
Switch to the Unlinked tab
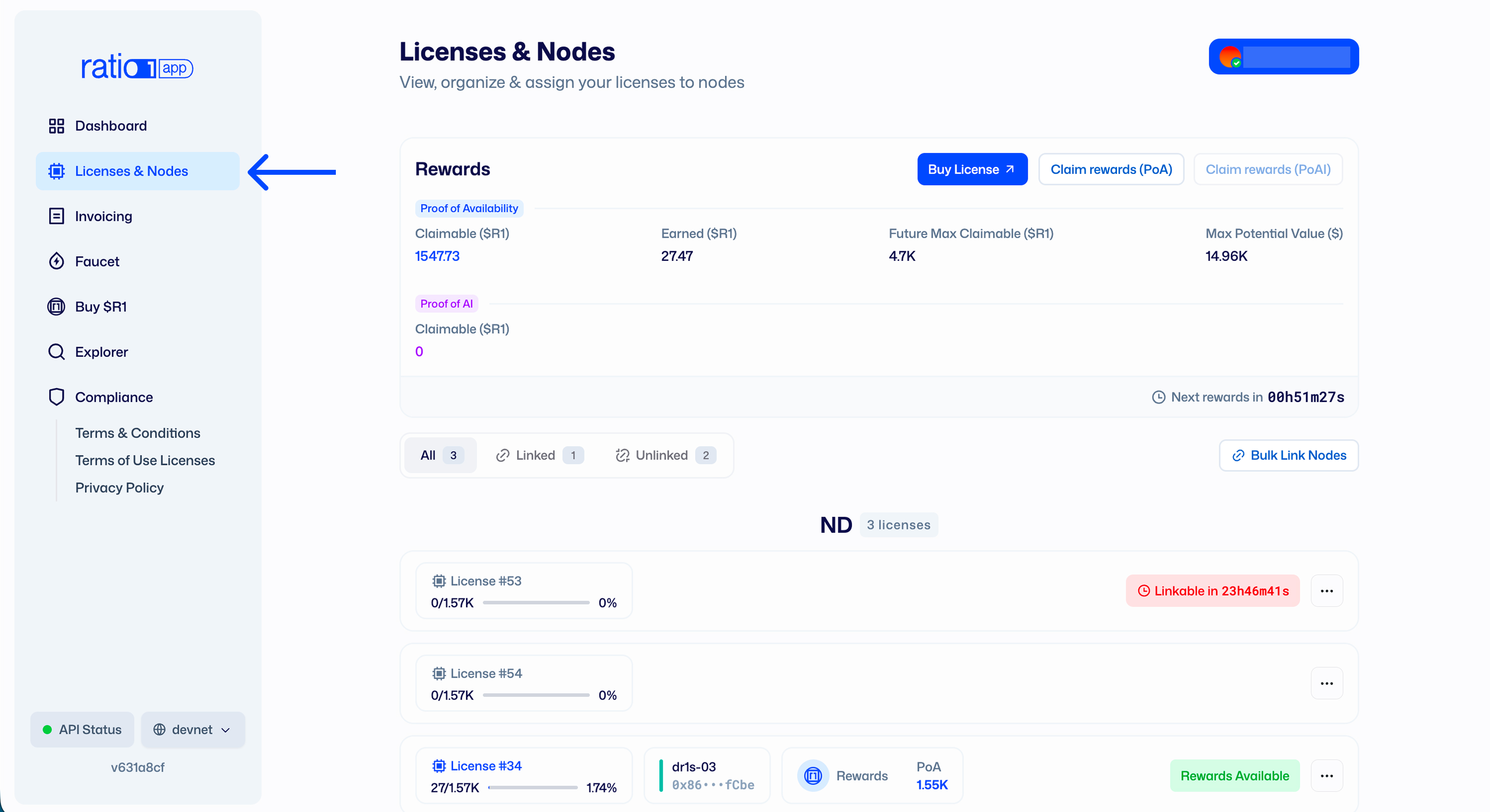point(665,456)
